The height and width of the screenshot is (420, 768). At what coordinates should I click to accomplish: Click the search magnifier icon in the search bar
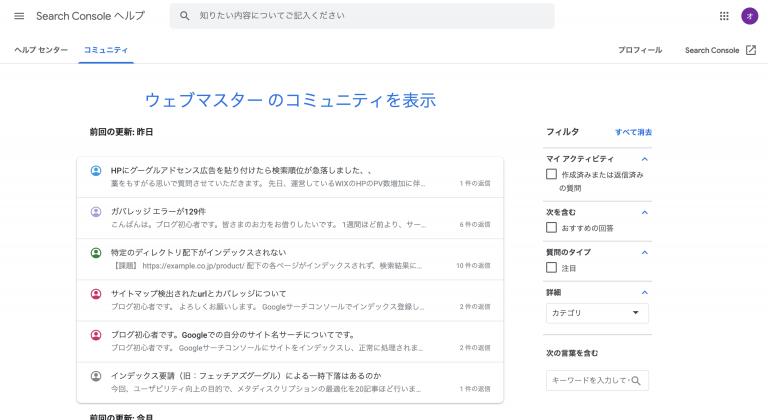click(184, 16)
